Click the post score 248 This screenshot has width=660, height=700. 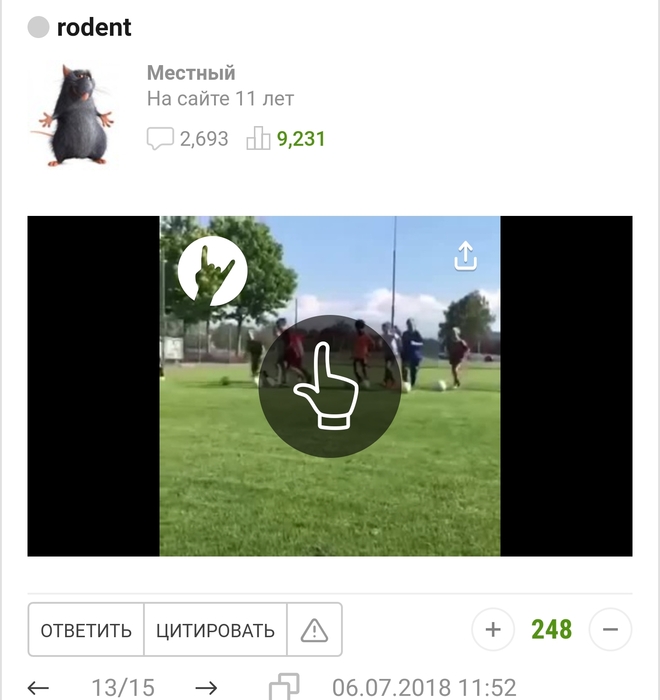coord(551,629)
